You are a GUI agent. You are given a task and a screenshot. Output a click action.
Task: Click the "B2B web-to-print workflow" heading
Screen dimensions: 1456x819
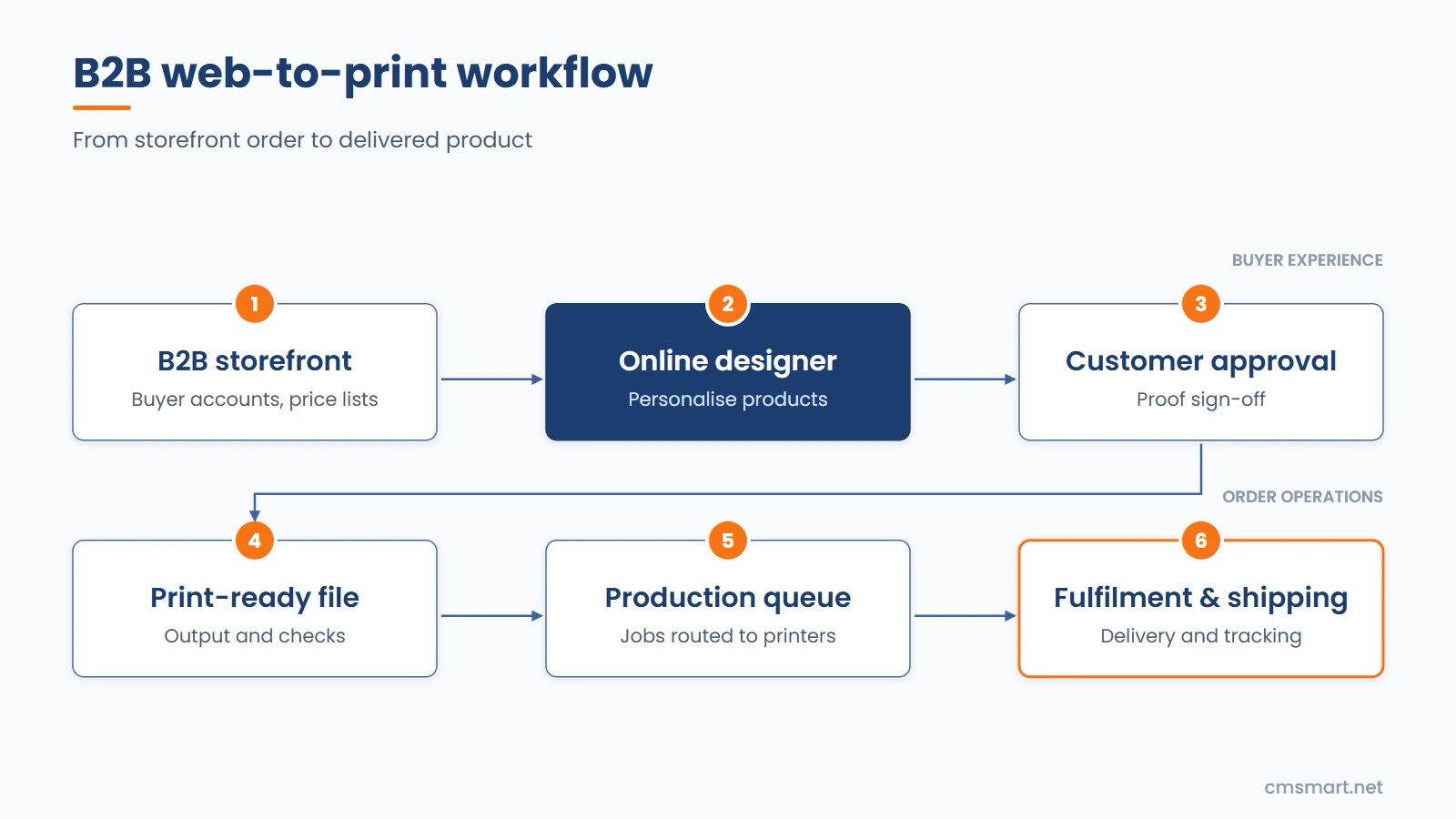tap(363, 73)
